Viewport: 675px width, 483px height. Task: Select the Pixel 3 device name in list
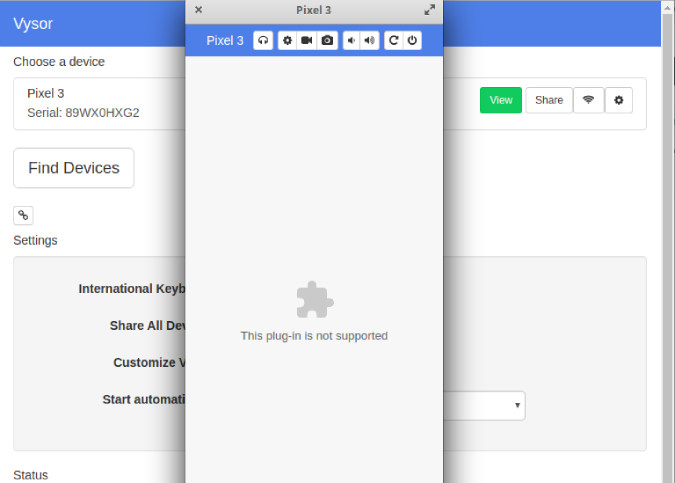coord(46,93)
